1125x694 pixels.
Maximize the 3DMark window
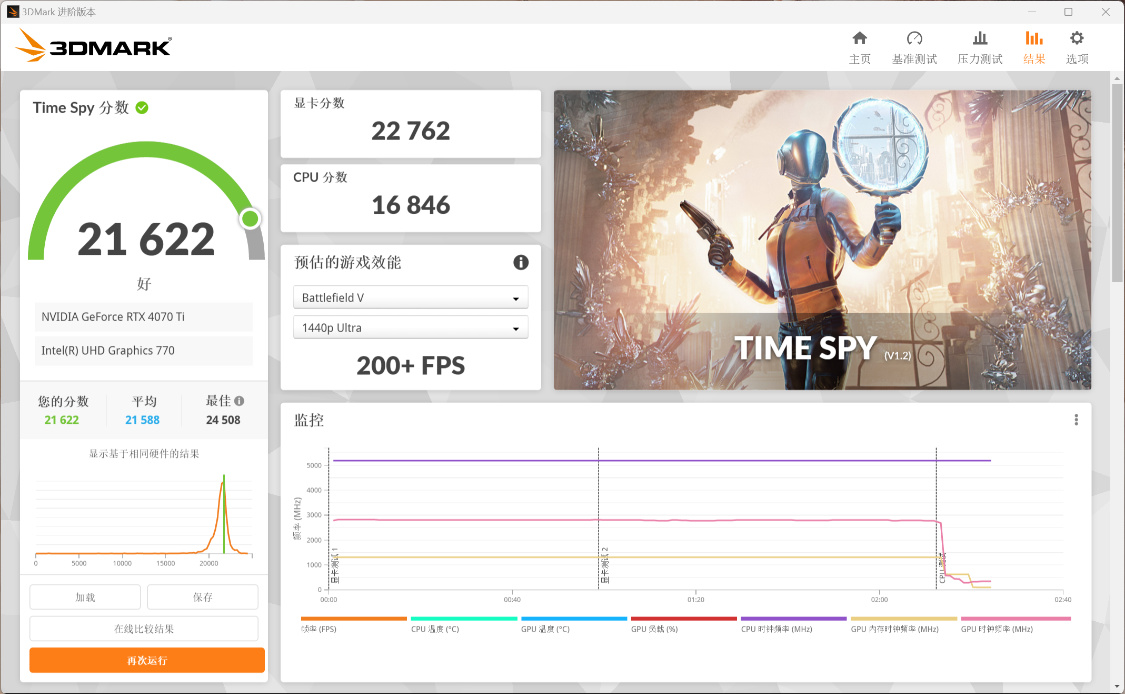[x=1068, y=11]
